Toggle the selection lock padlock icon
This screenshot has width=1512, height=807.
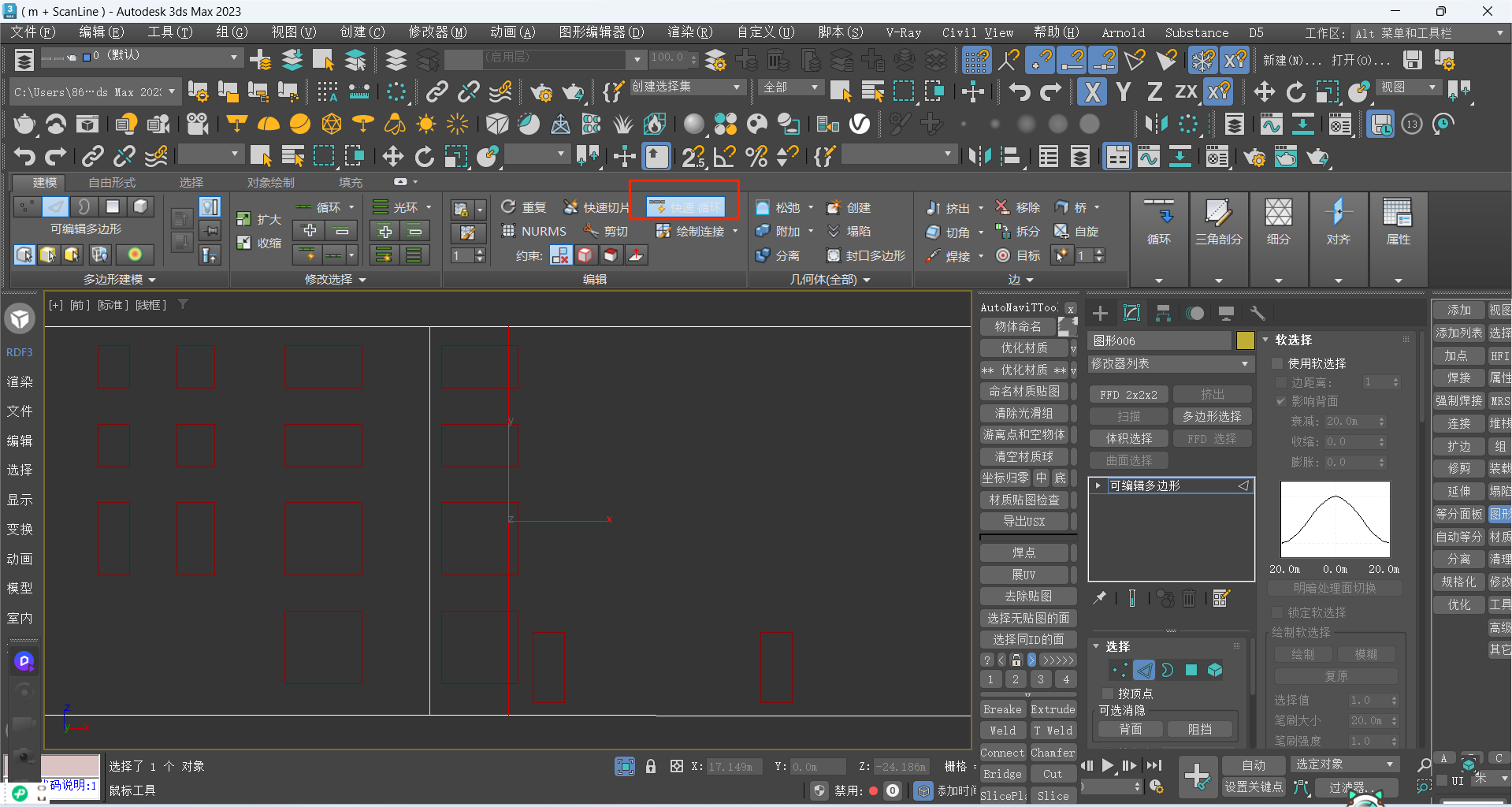651,766
